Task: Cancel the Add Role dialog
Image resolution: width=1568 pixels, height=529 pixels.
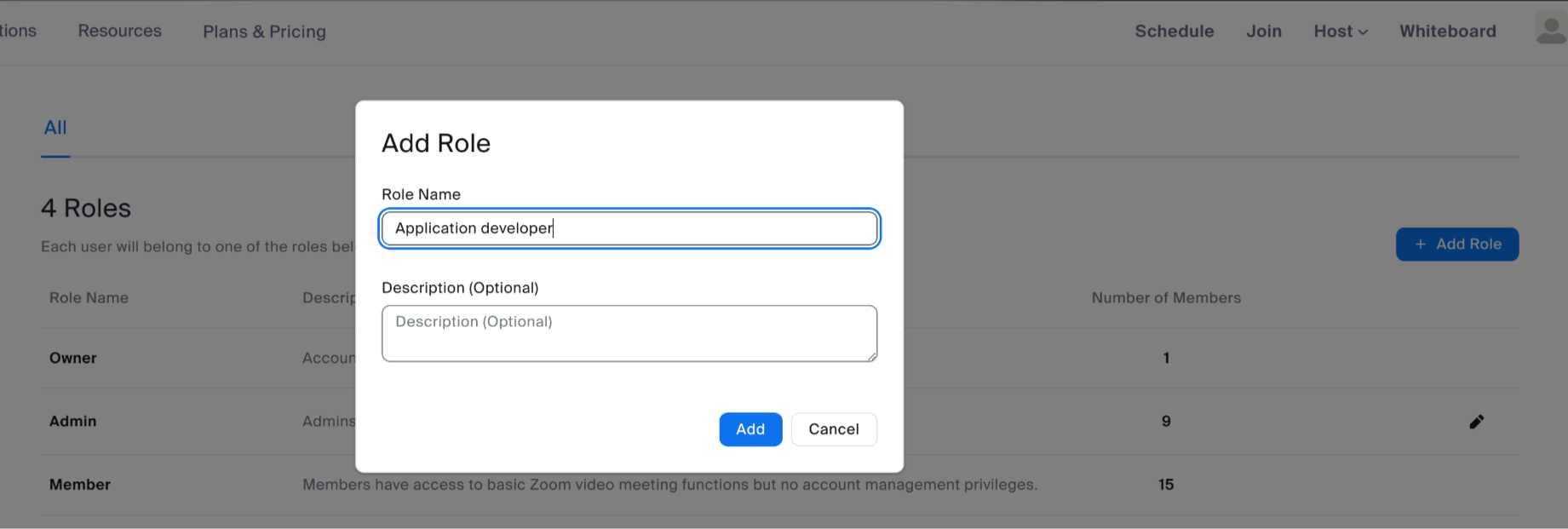Action: tap(833, 429)
